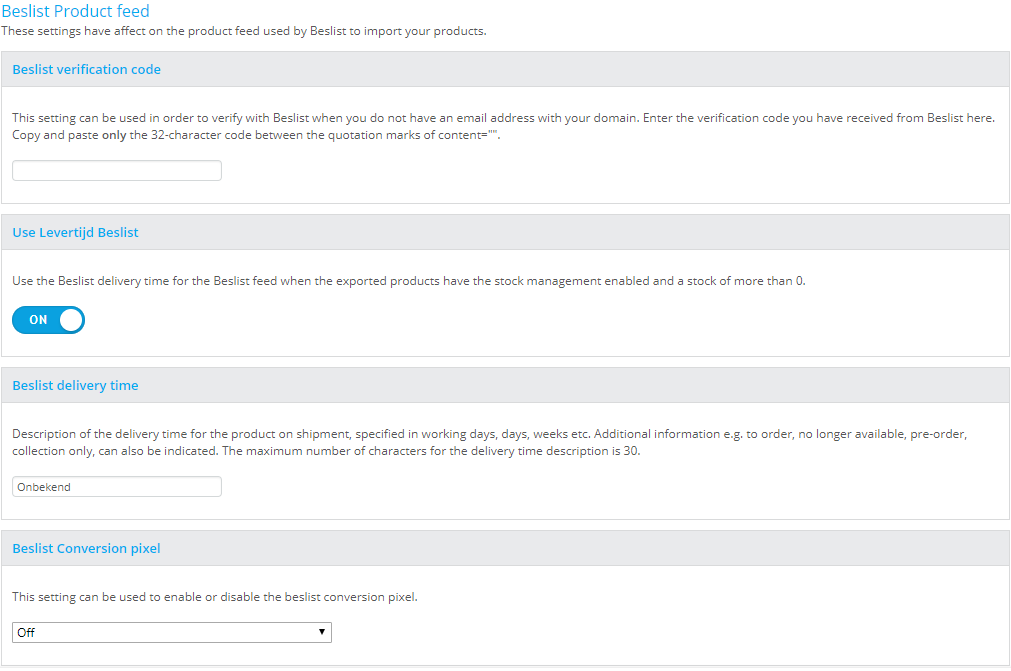Toggle off the Use Levertijd Beslist switch

coord(48,320)
